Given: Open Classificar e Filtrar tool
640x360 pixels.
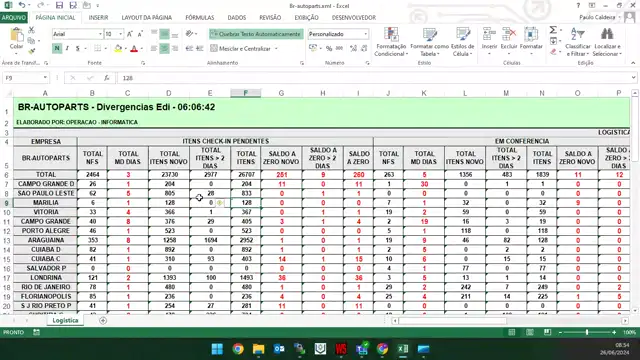Looking at the screenshot, I should point(578,41).
